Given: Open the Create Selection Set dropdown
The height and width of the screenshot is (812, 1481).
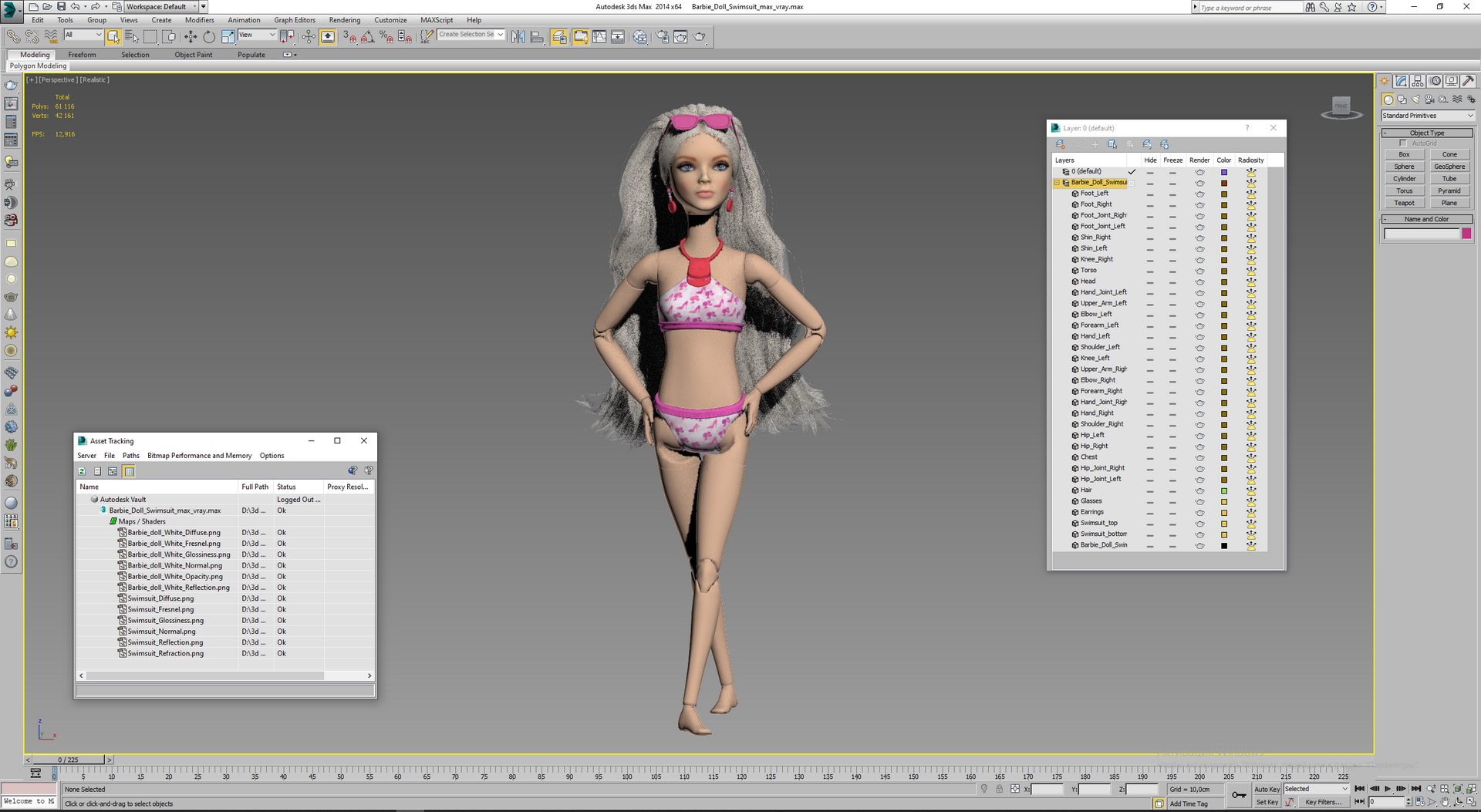Looking at the screenshot, I should [471, 35].
